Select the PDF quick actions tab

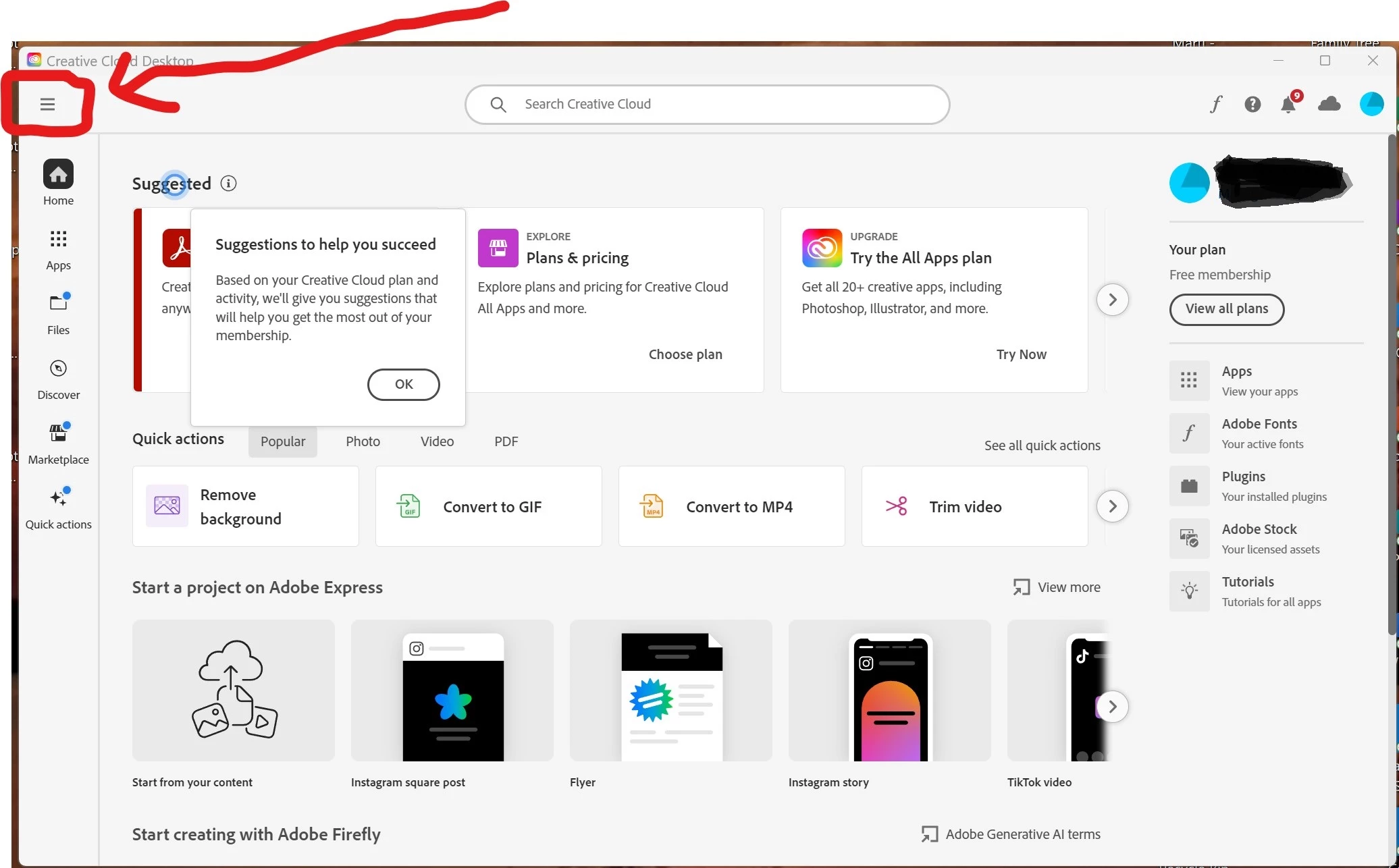click(x=506, y=441)
